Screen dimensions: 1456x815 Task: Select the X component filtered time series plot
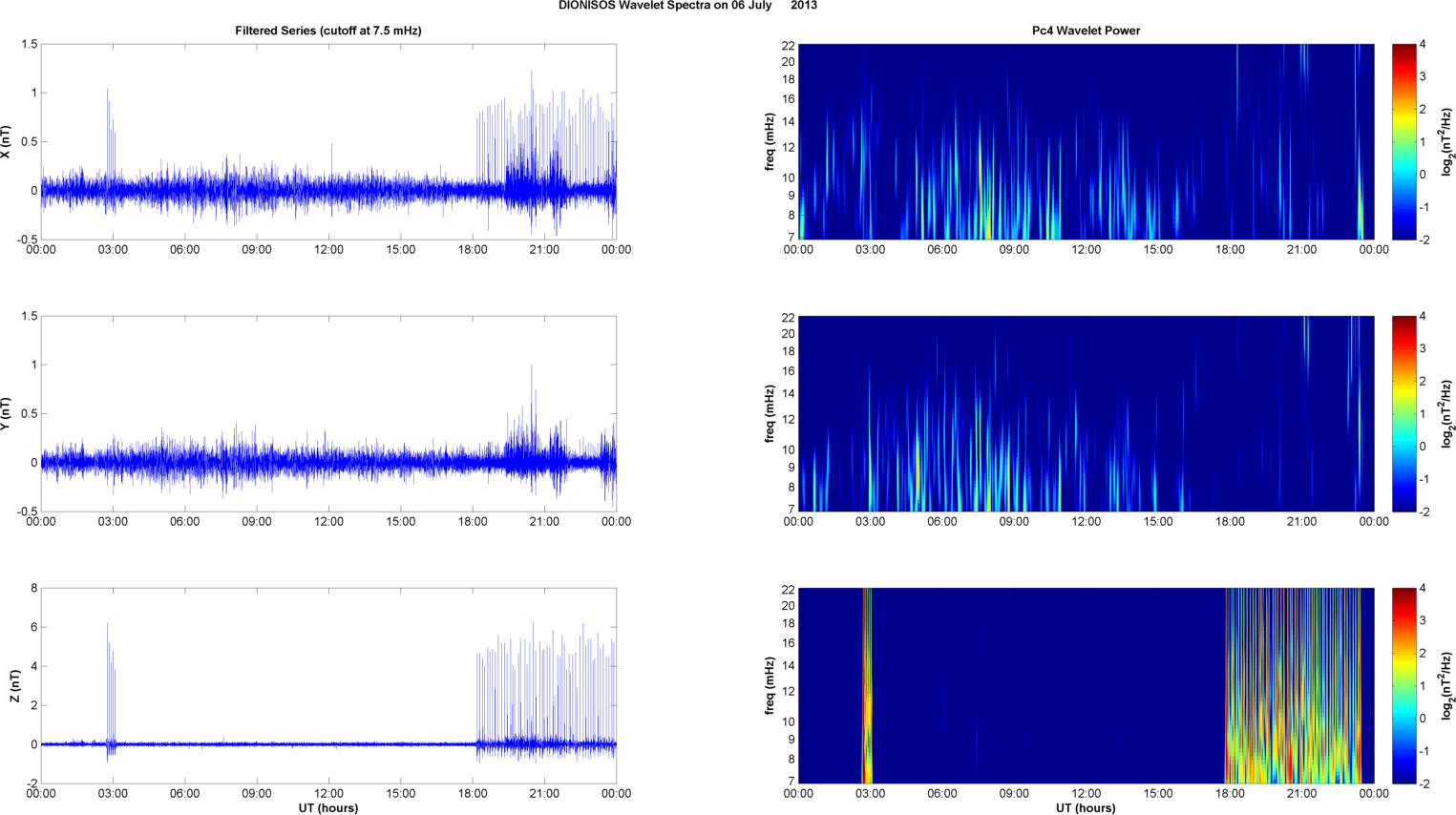pyautogui.click(x=328, y=142)
